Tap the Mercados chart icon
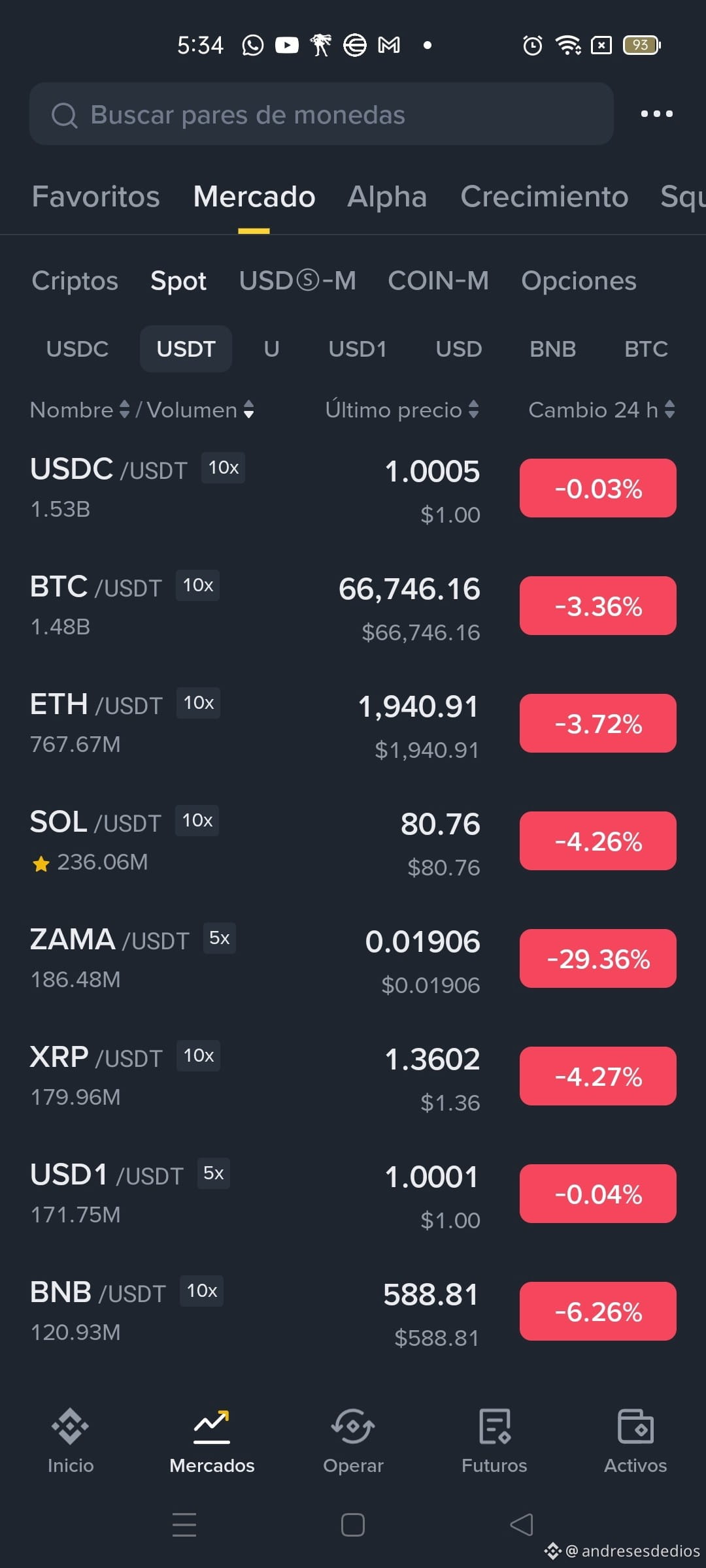The height and width of the screenshot is (1568, 706). 212,1426
